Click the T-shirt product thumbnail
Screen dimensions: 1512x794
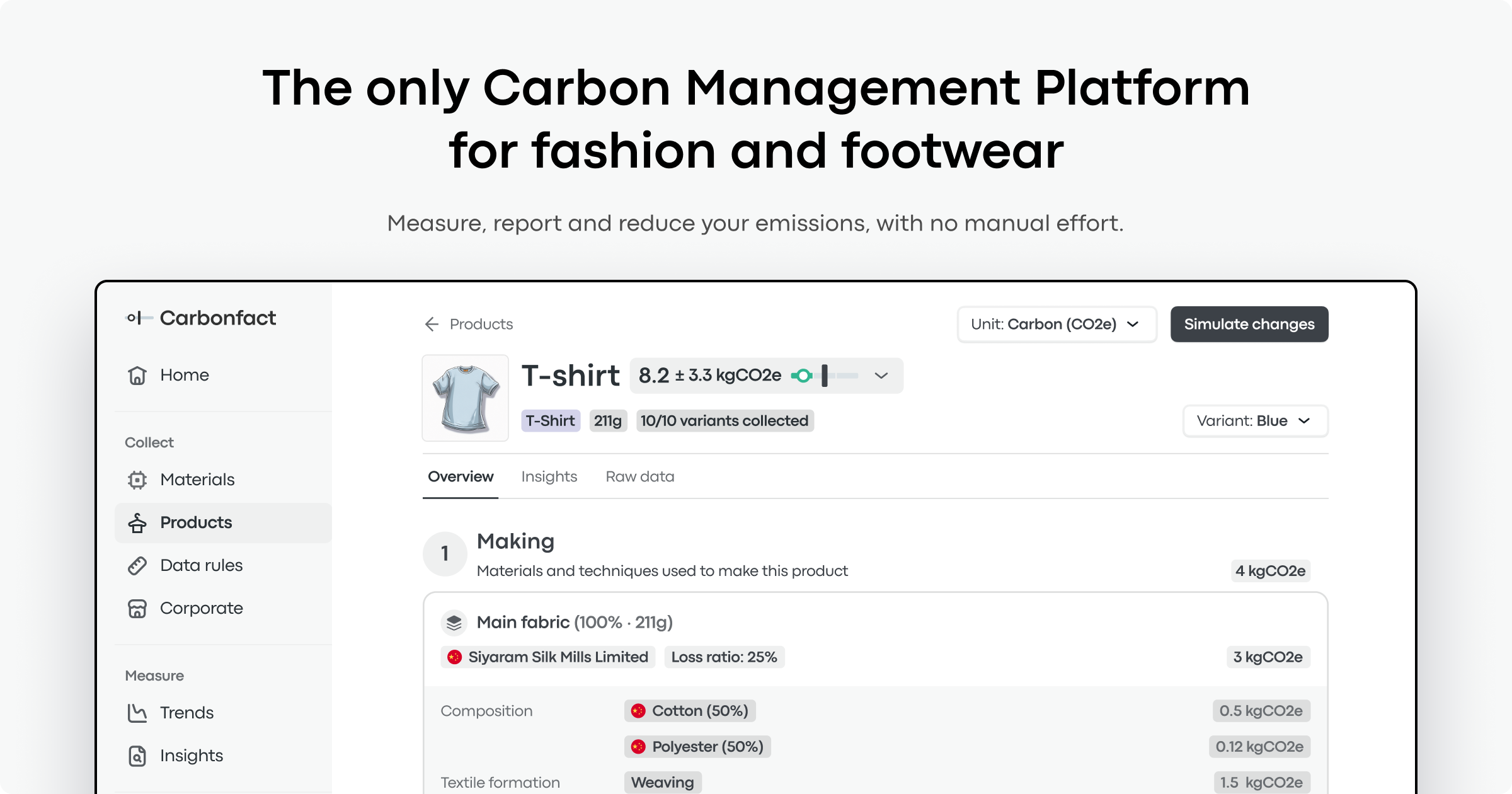(x=465, y=398)
